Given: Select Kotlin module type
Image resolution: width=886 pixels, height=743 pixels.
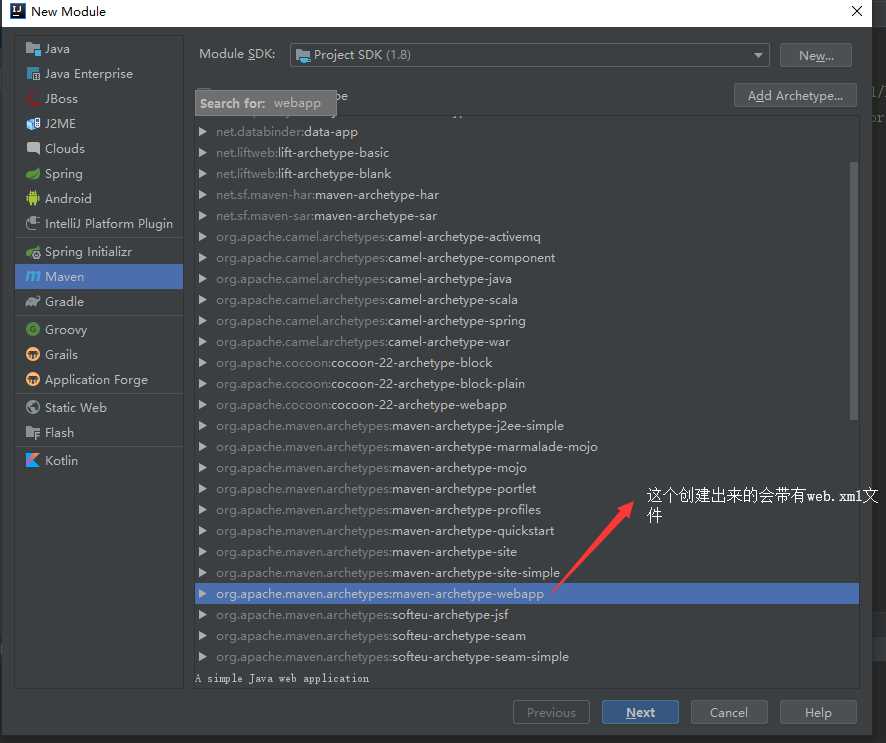Looking at the screenshot, I should 99,460.
